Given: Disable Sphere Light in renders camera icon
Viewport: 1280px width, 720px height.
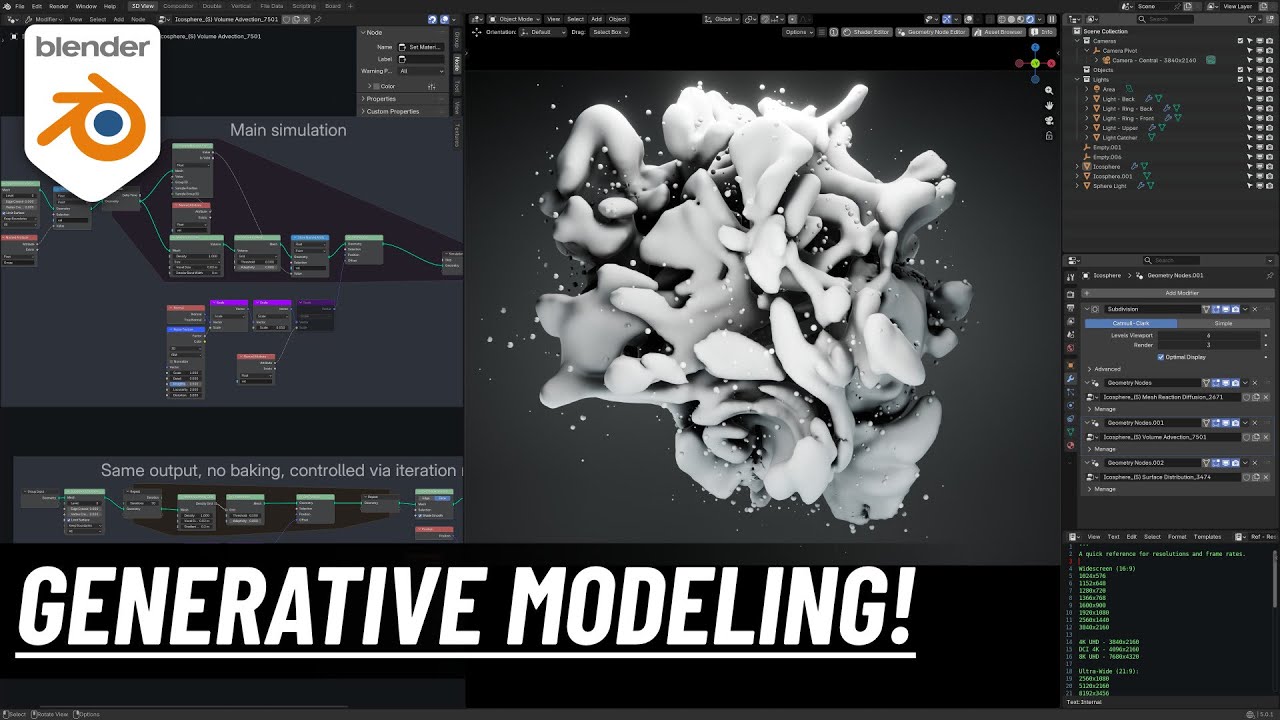Looking at the screenshot, I should [x=1269, y=186].
